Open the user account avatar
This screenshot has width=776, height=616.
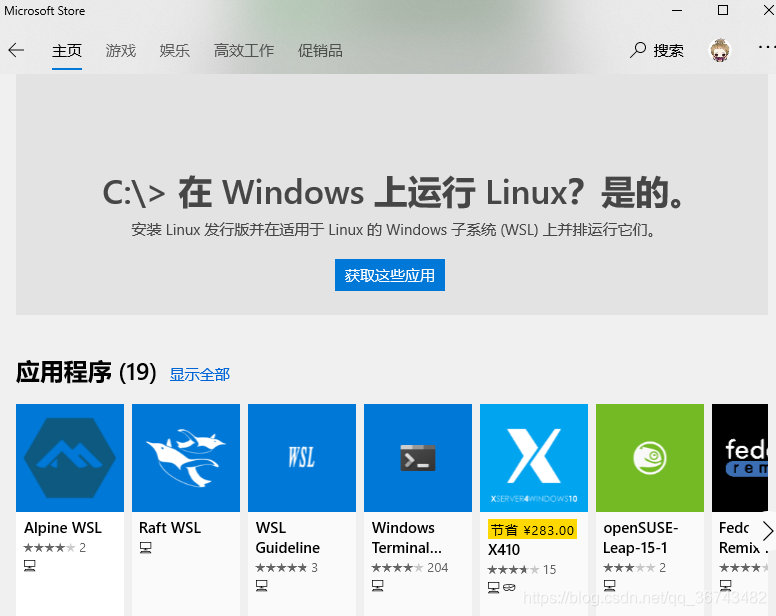pos(720,50)
